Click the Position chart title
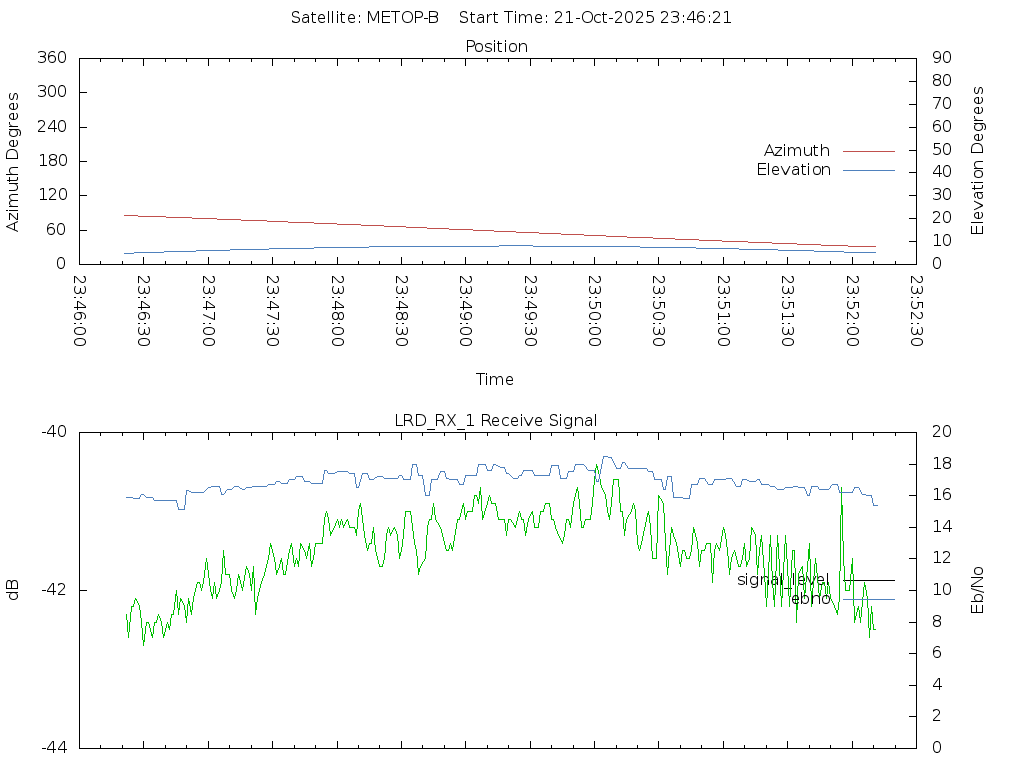This screenshot has height=768, width=1024. (496, 46)
